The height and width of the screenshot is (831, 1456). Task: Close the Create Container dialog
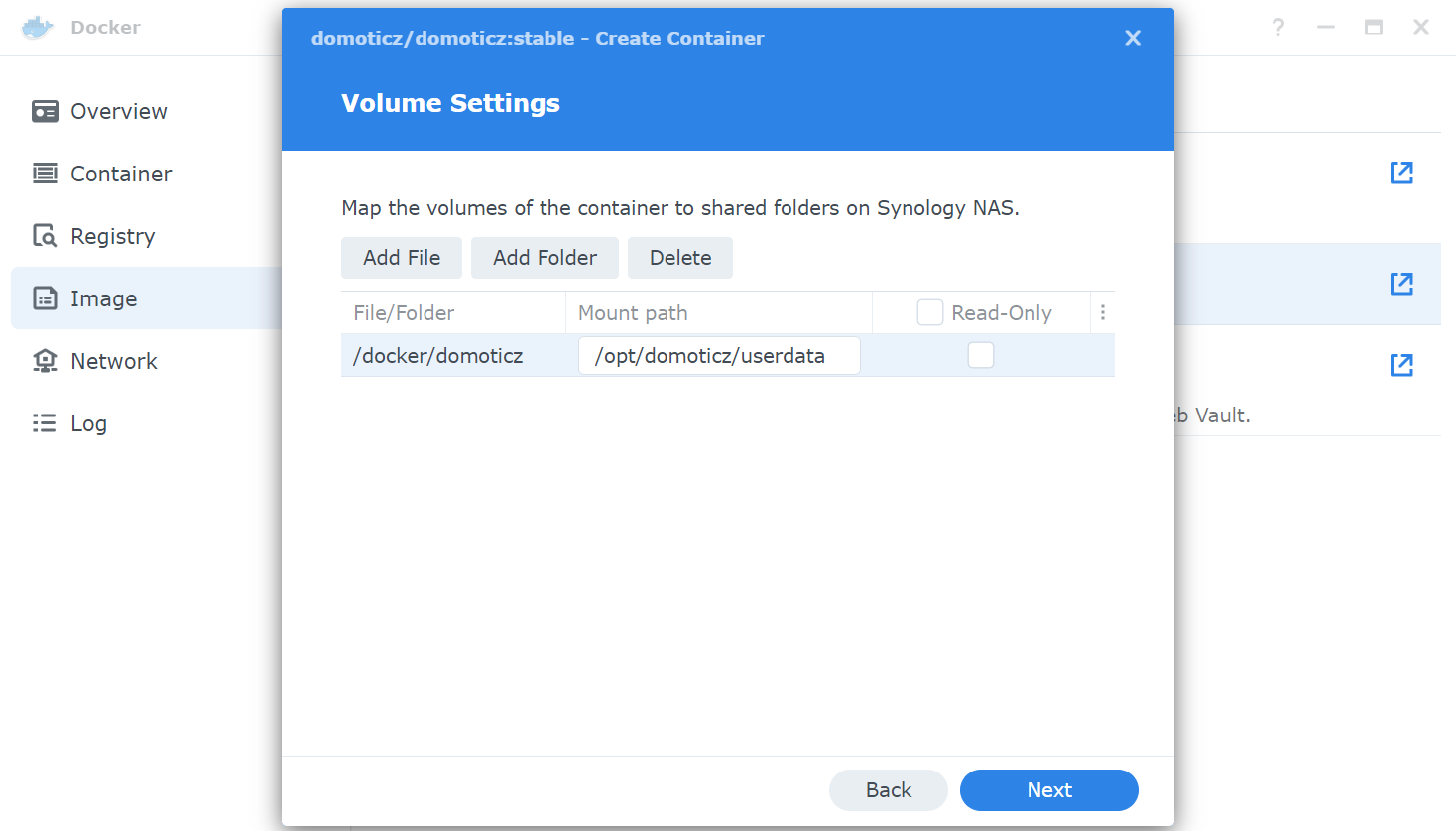pyautogui.click(x=1133, y=38)
